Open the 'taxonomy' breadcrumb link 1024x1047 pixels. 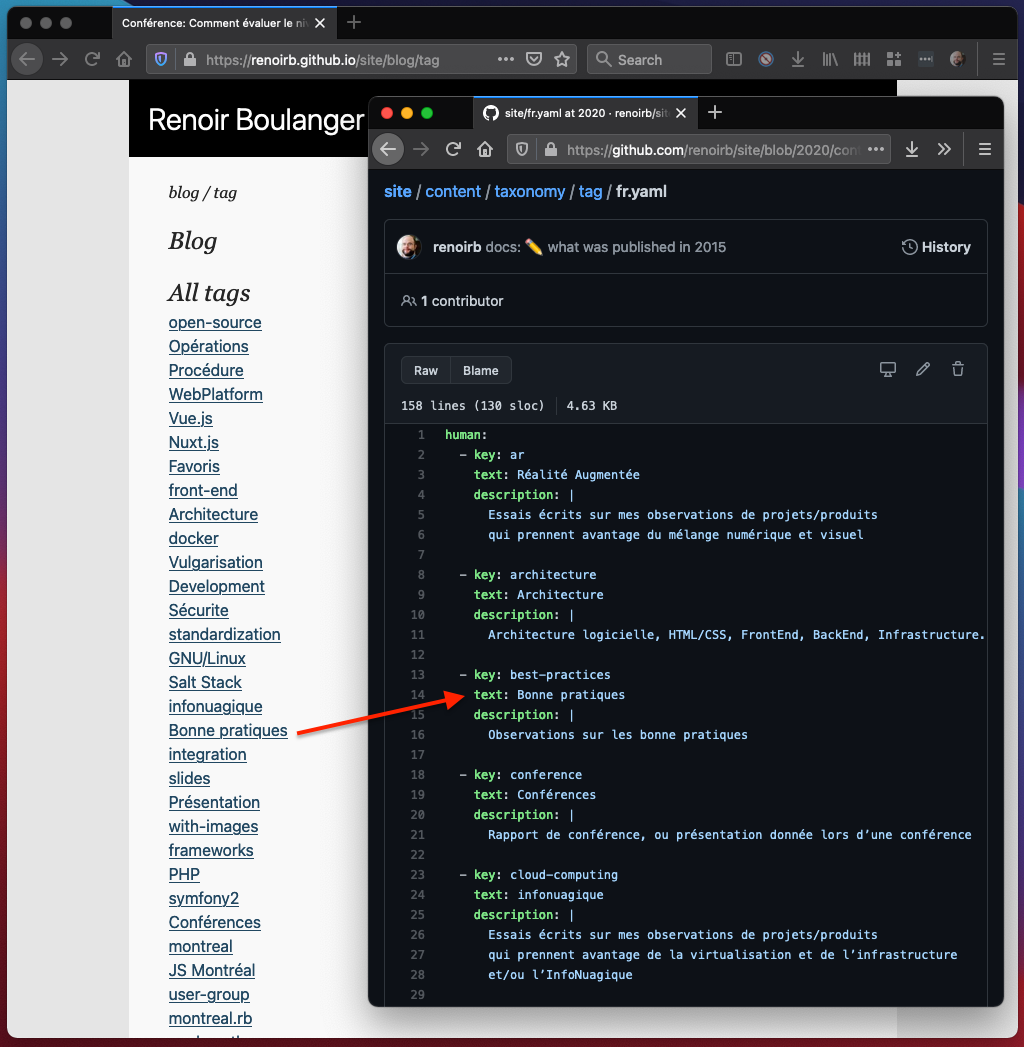click(530, 192)
